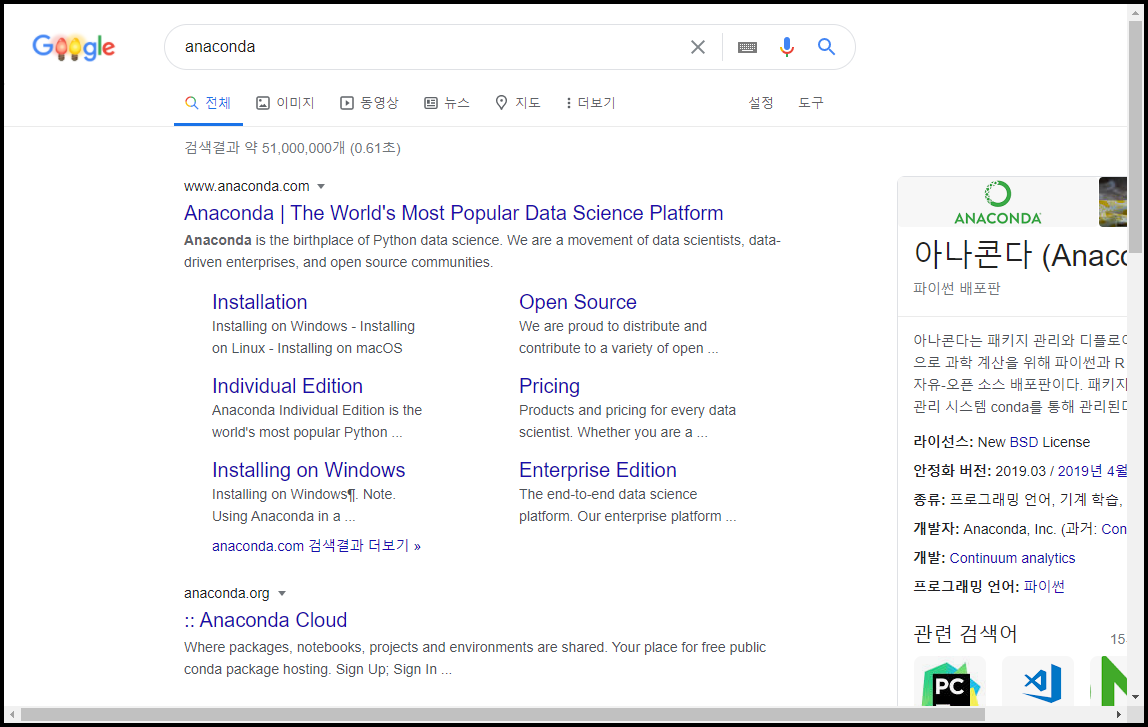This screenshot has width=1148, height=727.
Task: Switch to the 이미지 (Images) tab
Action: coord(285,103)
